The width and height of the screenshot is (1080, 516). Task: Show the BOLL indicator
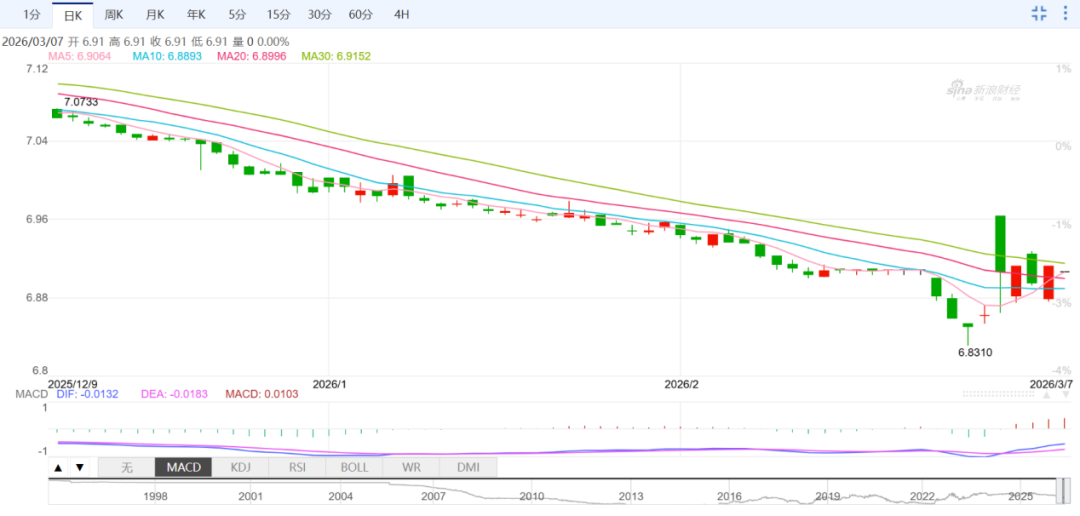click(x=354, y=467)
